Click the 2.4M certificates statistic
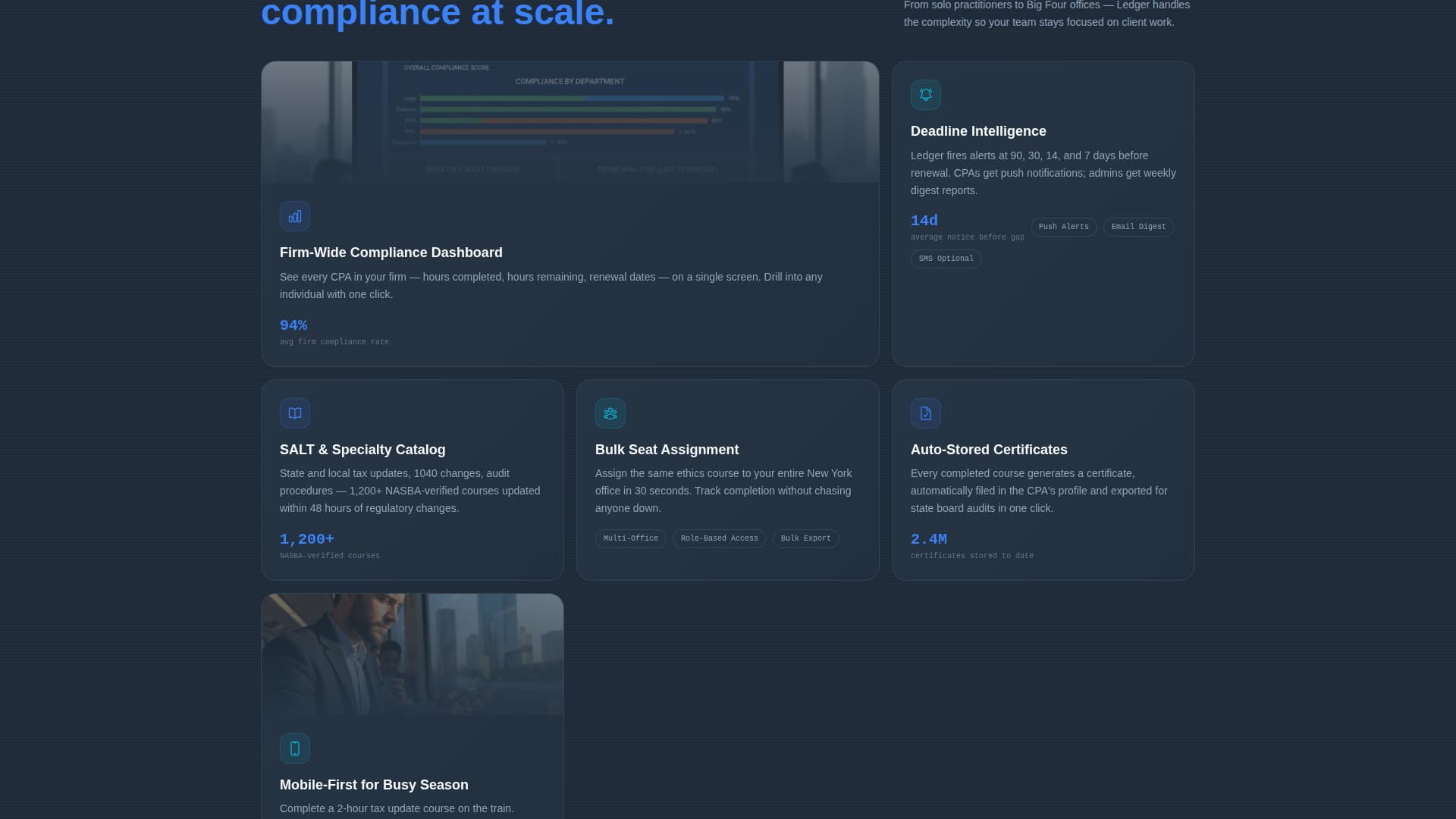This screenshot has height=819, width=1456. (929, 539)
